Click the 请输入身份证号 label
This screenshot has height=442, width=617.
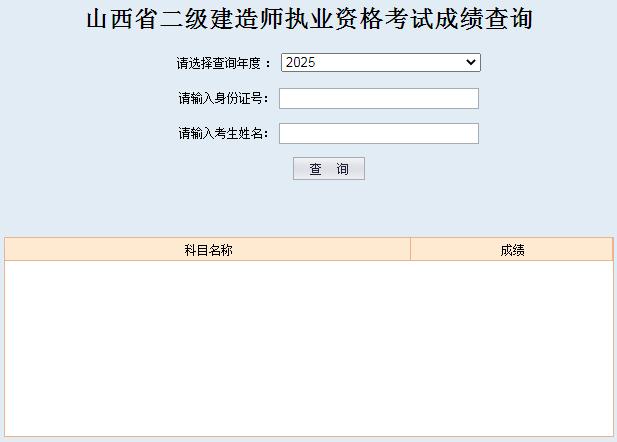[223, 98]
